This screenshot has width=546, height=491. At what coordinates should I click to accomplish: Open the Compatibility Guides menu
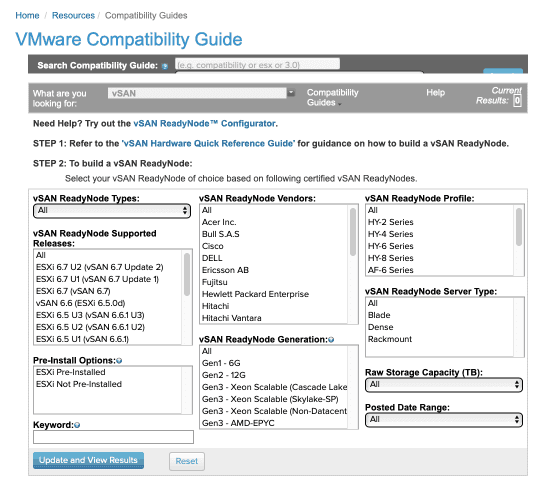pyautogui.click(x=332, y=98)
